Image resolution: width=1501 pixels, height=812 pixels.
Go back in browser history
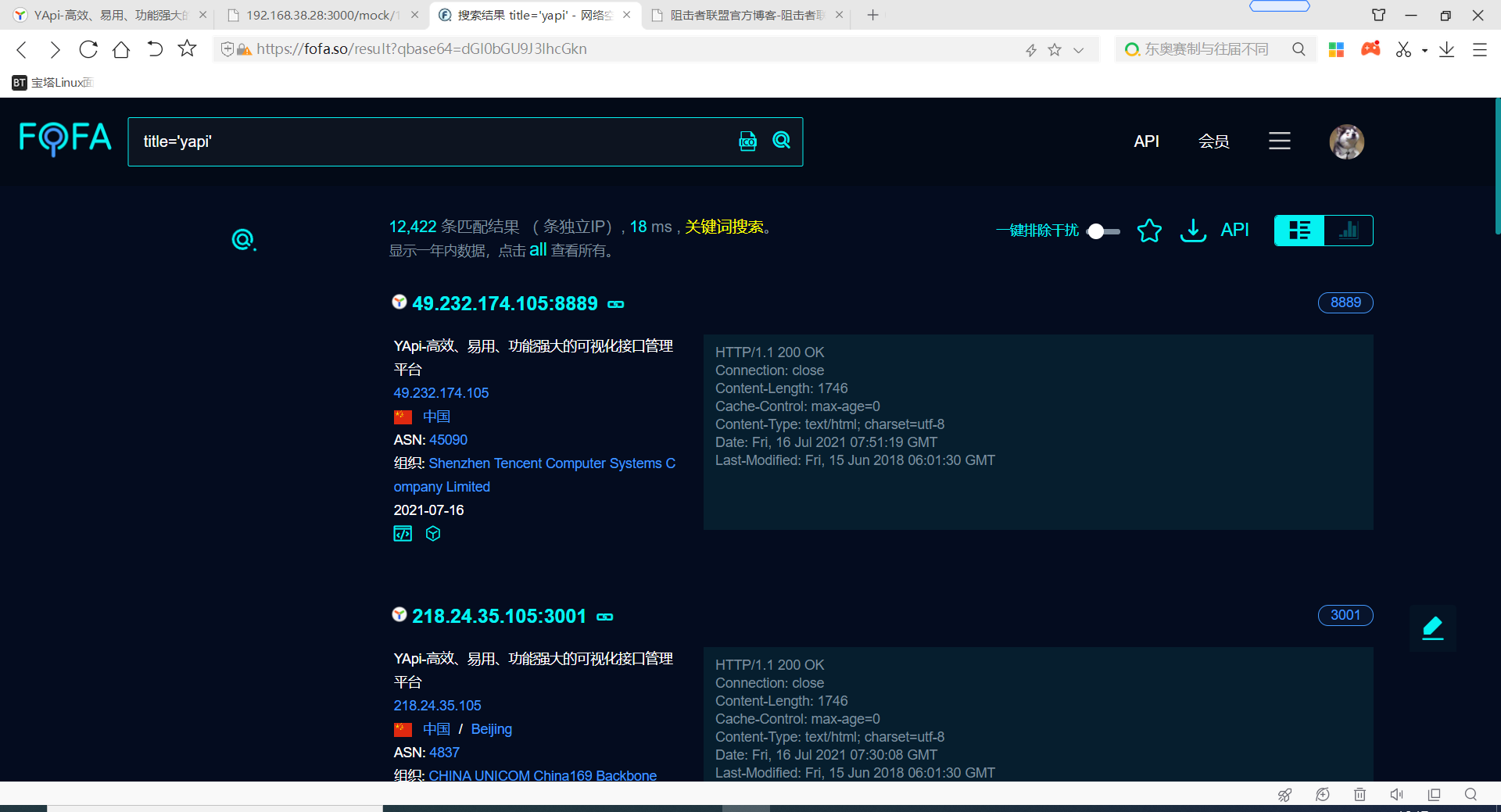click(x=22, y=49)
